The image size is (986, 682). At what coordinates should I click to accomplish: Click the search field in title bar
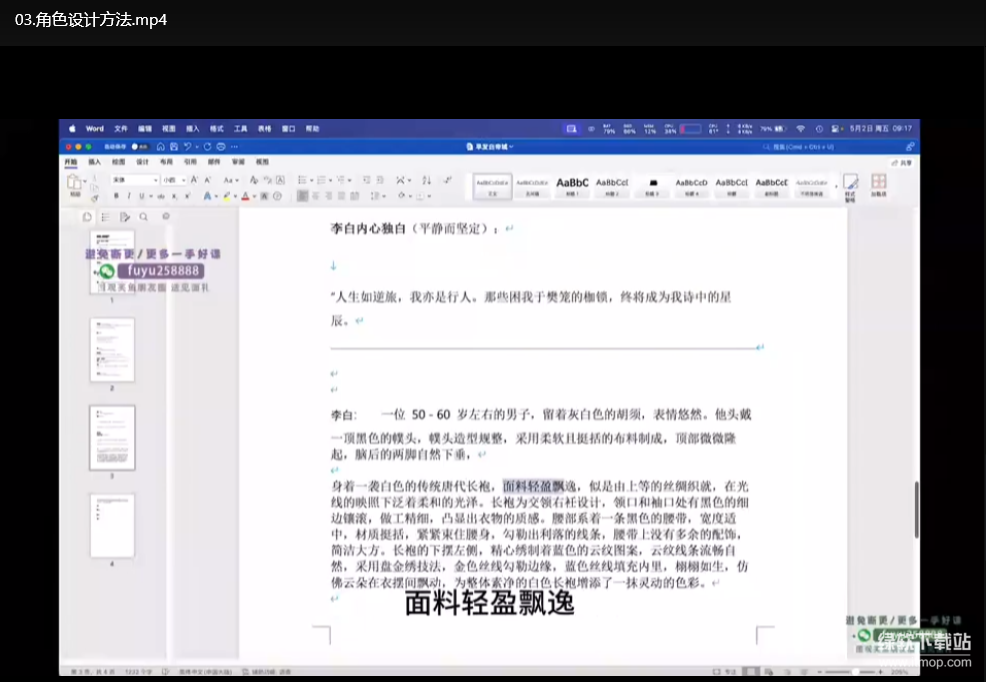coord(799,146)
